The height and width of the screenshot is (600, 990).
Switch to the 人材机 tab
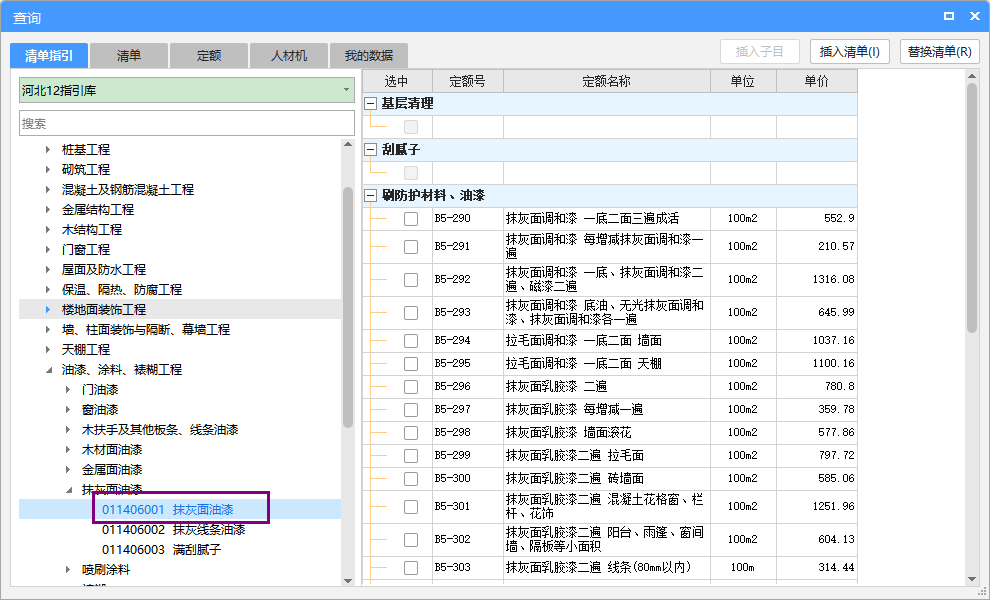click(x=289, y=56)
